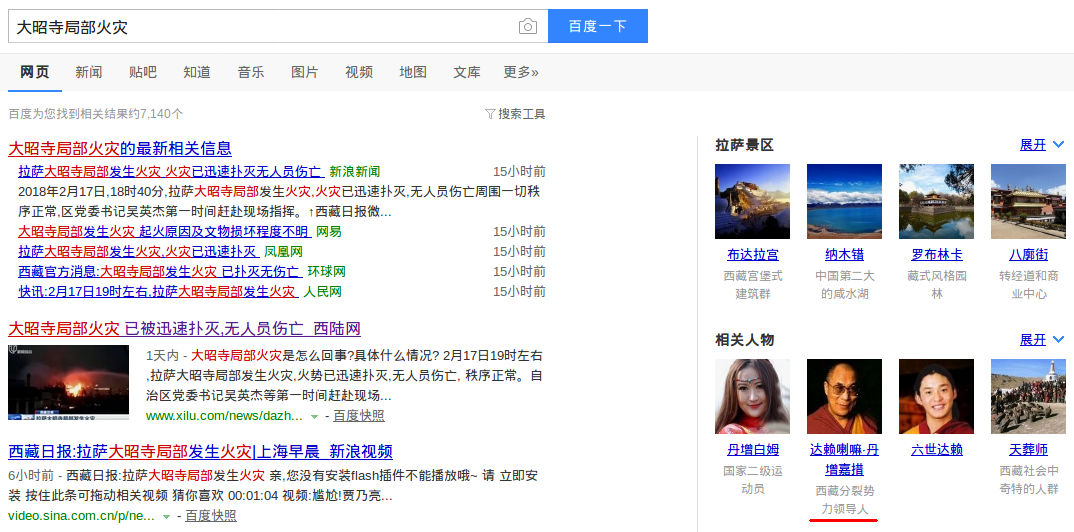
Task: Click the 环球网 source label
Action: (x=326, y=271)
